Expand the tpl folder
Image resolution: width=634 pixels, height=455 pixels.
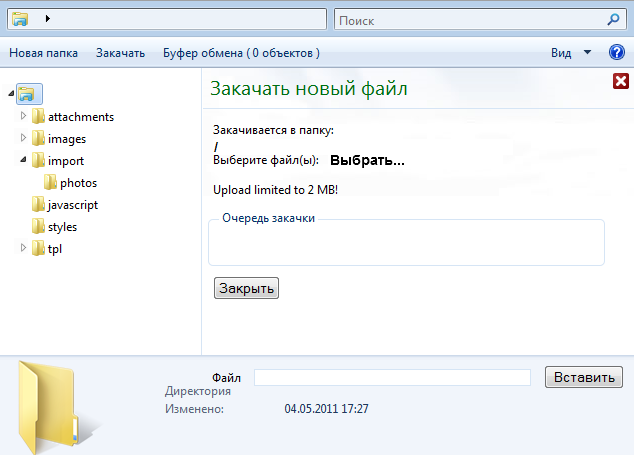23,247
